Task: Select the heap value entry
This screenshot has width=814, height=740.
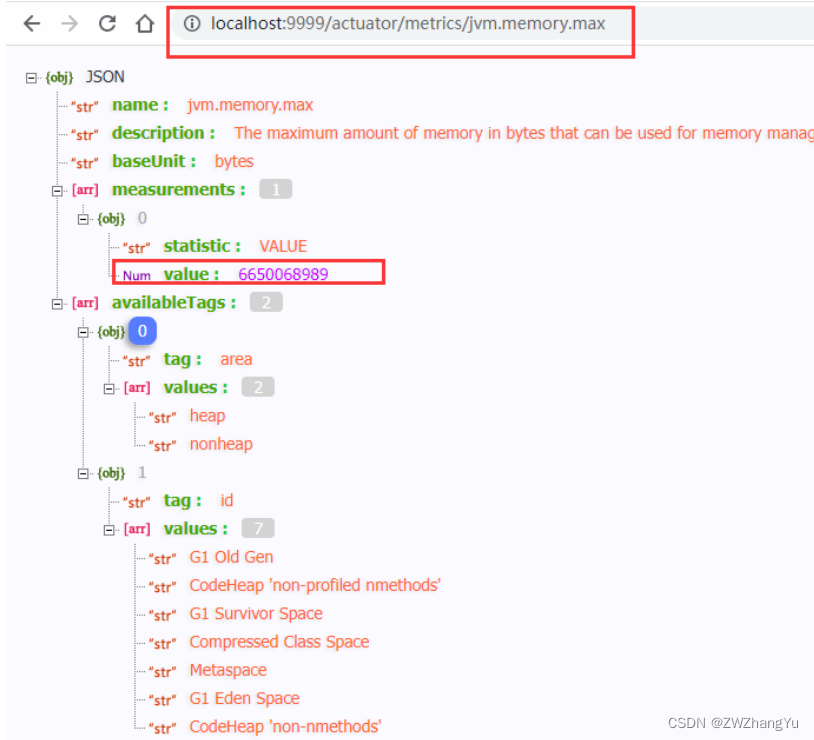Action: [207, 415]
